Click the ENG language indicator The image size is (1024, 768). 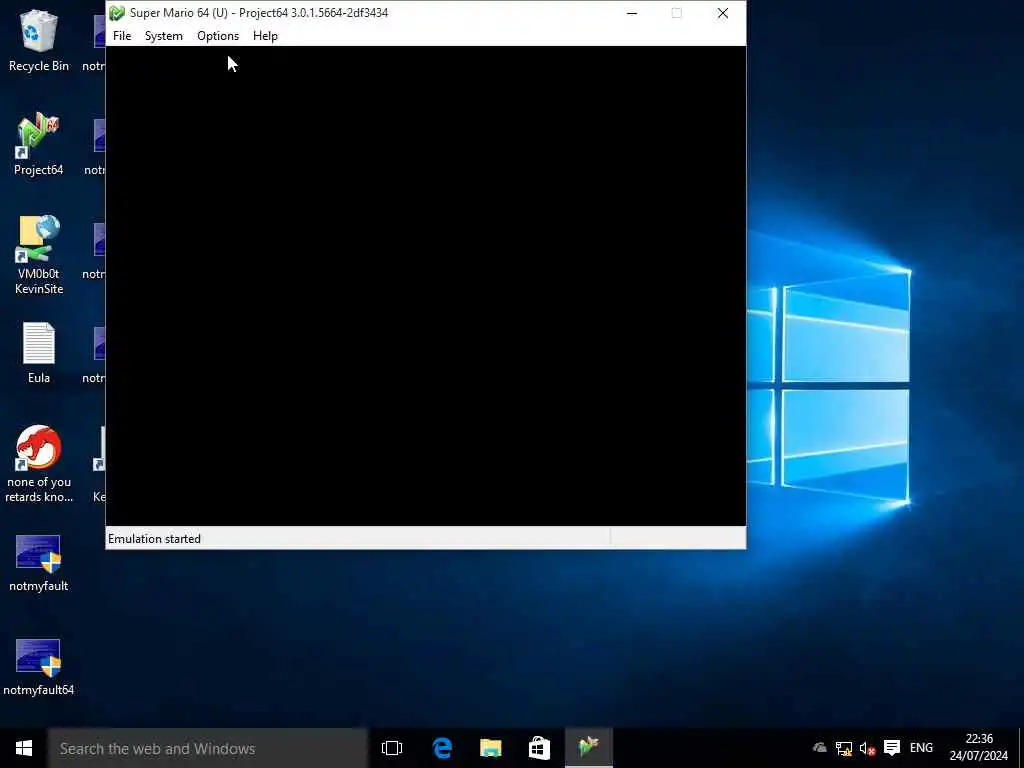pos(921,748)
